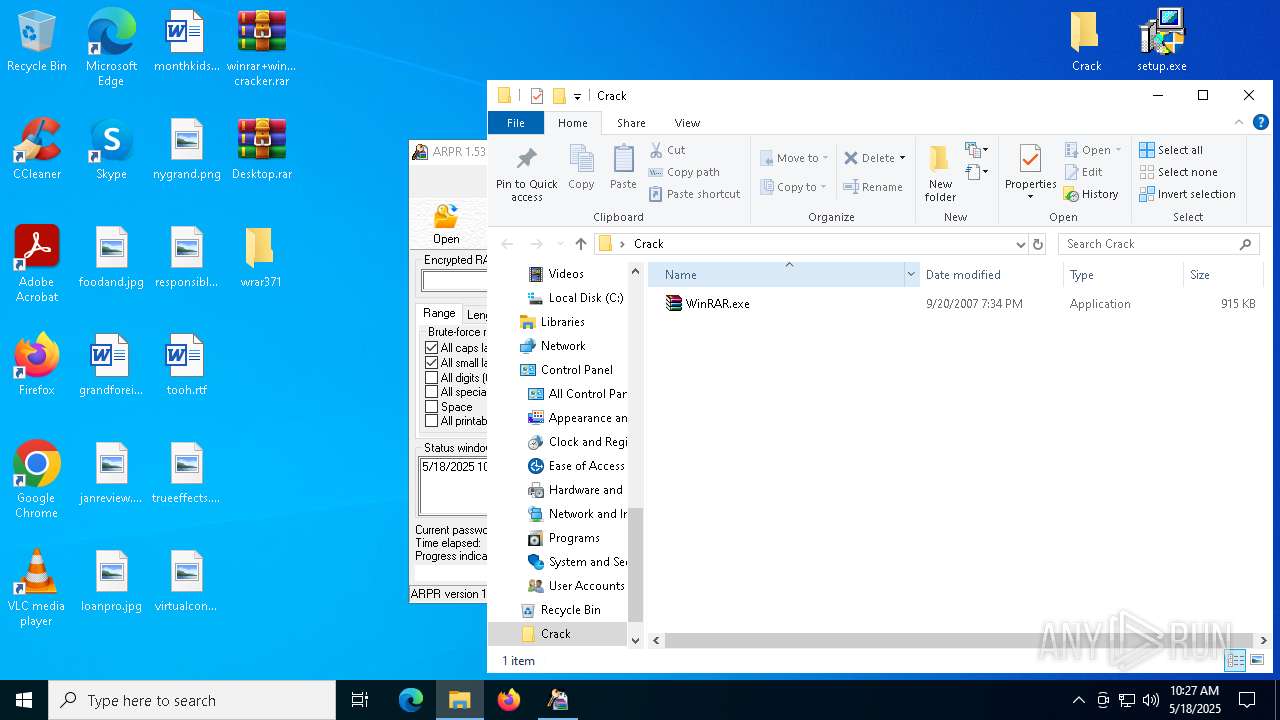Refresh the Crack folder view
Screen dimensions: 1280x720
pos(1038,244)
